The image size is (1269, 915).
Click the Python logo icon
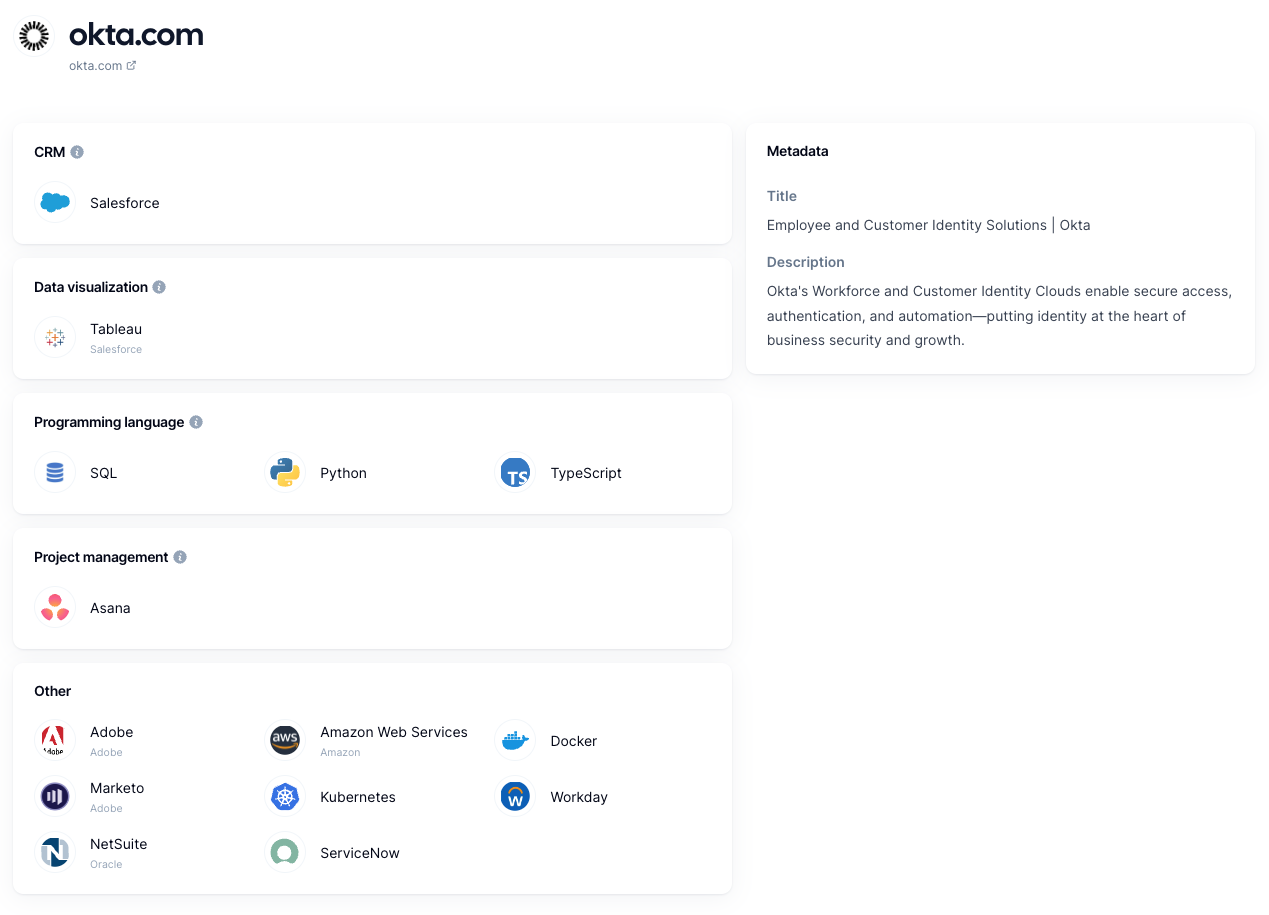[x=285, y=473]
